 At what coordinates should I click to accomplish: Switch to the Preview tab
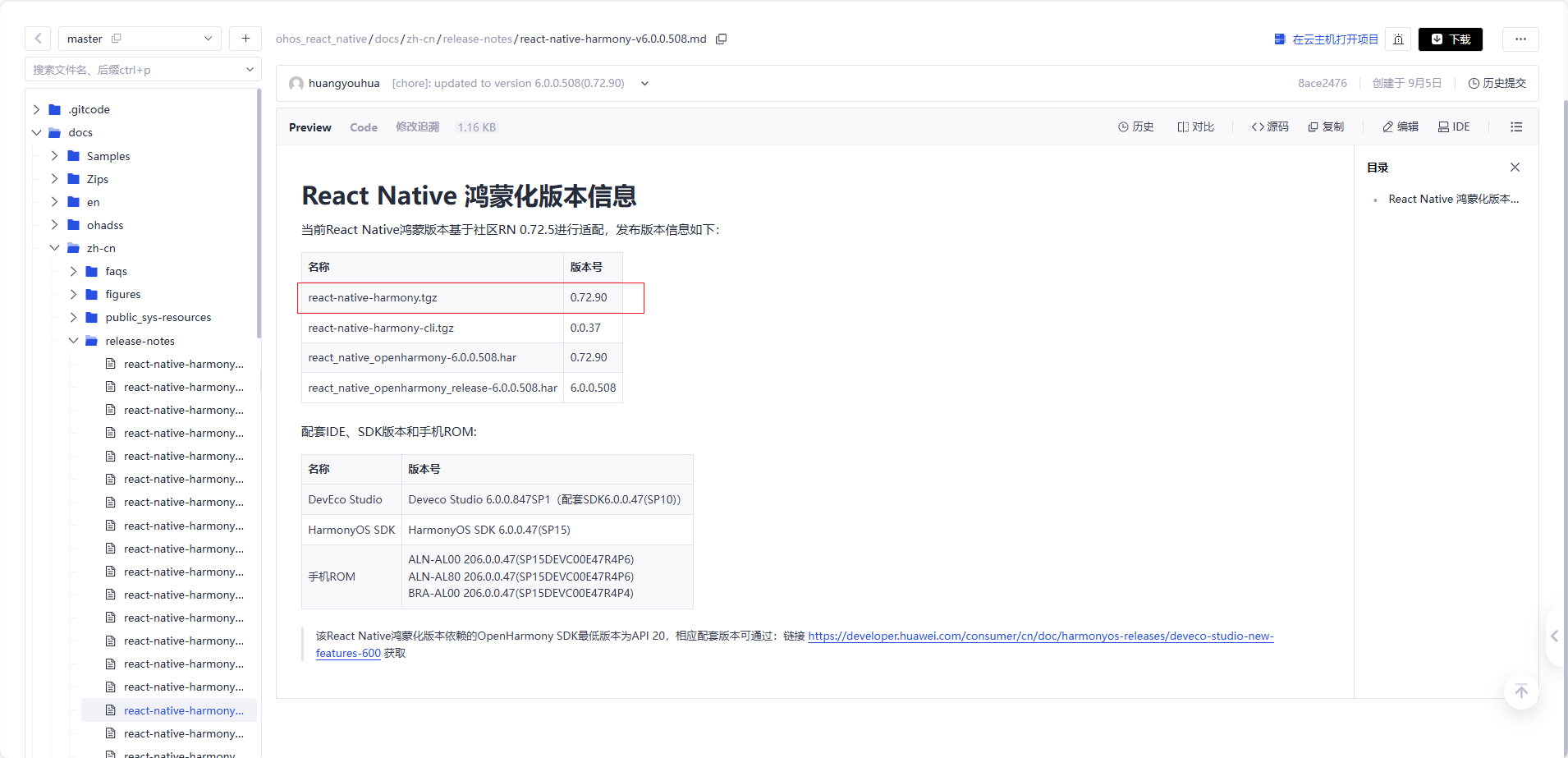coord(310,127)
